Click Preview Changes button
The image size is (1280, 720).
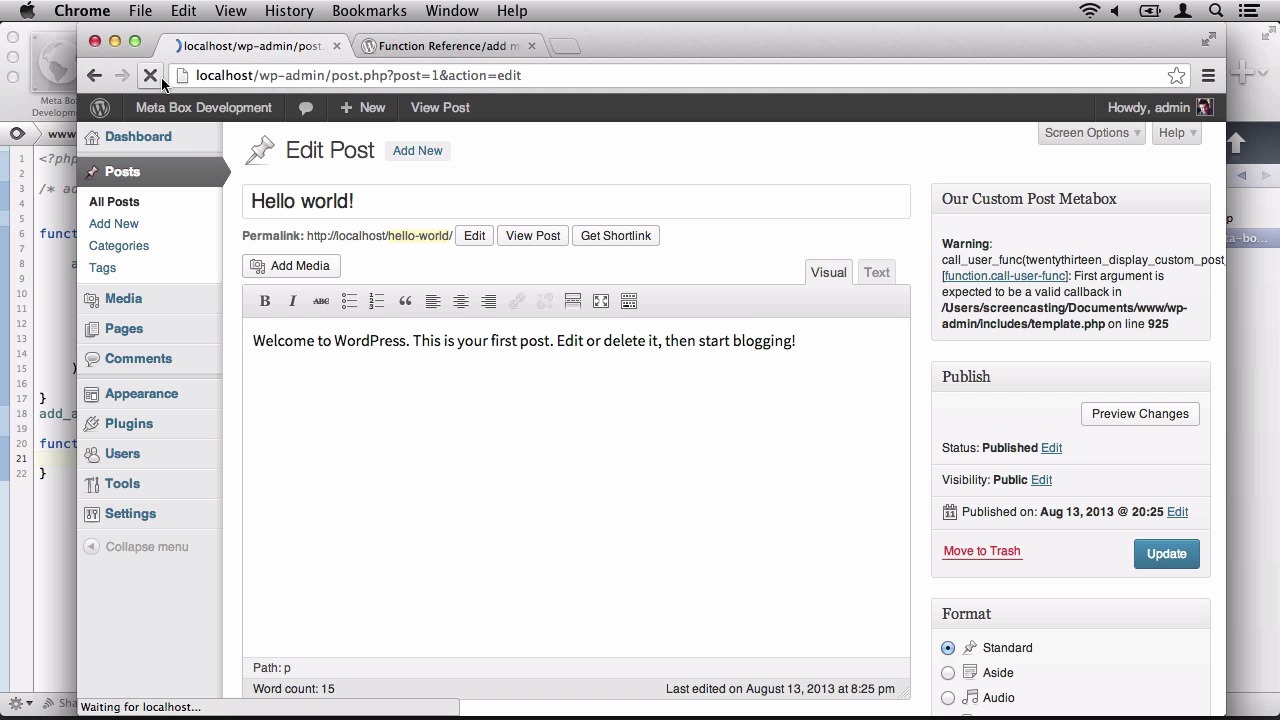tap(1140, 414)
